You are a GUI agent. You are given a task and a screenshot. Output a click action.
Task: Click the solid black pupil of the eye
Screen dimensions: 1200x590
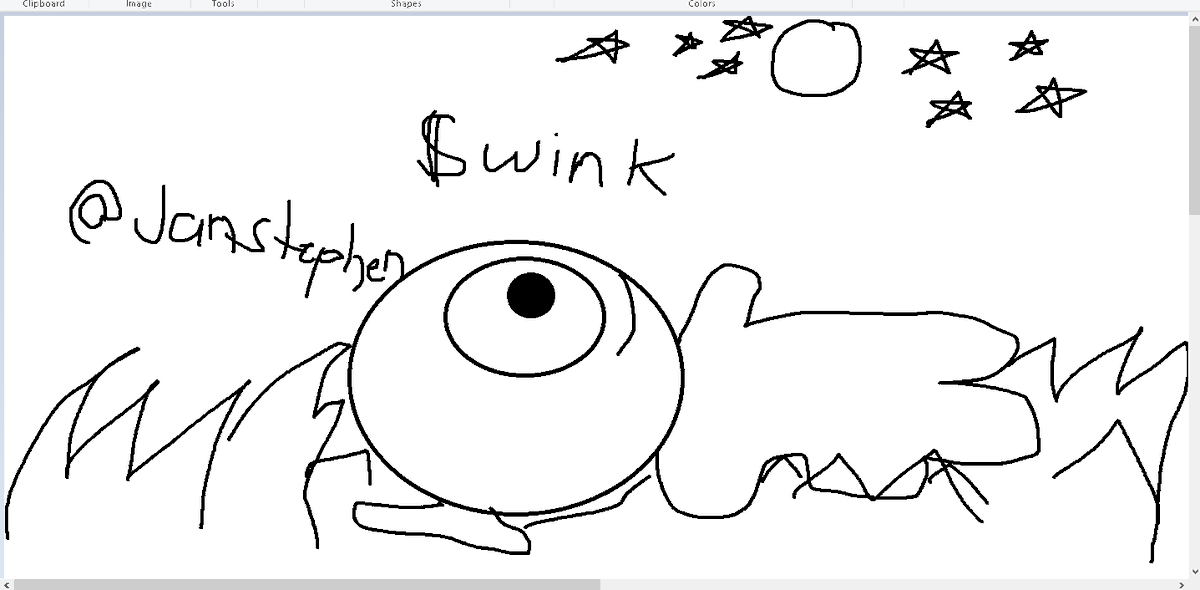tap(531, 294)
